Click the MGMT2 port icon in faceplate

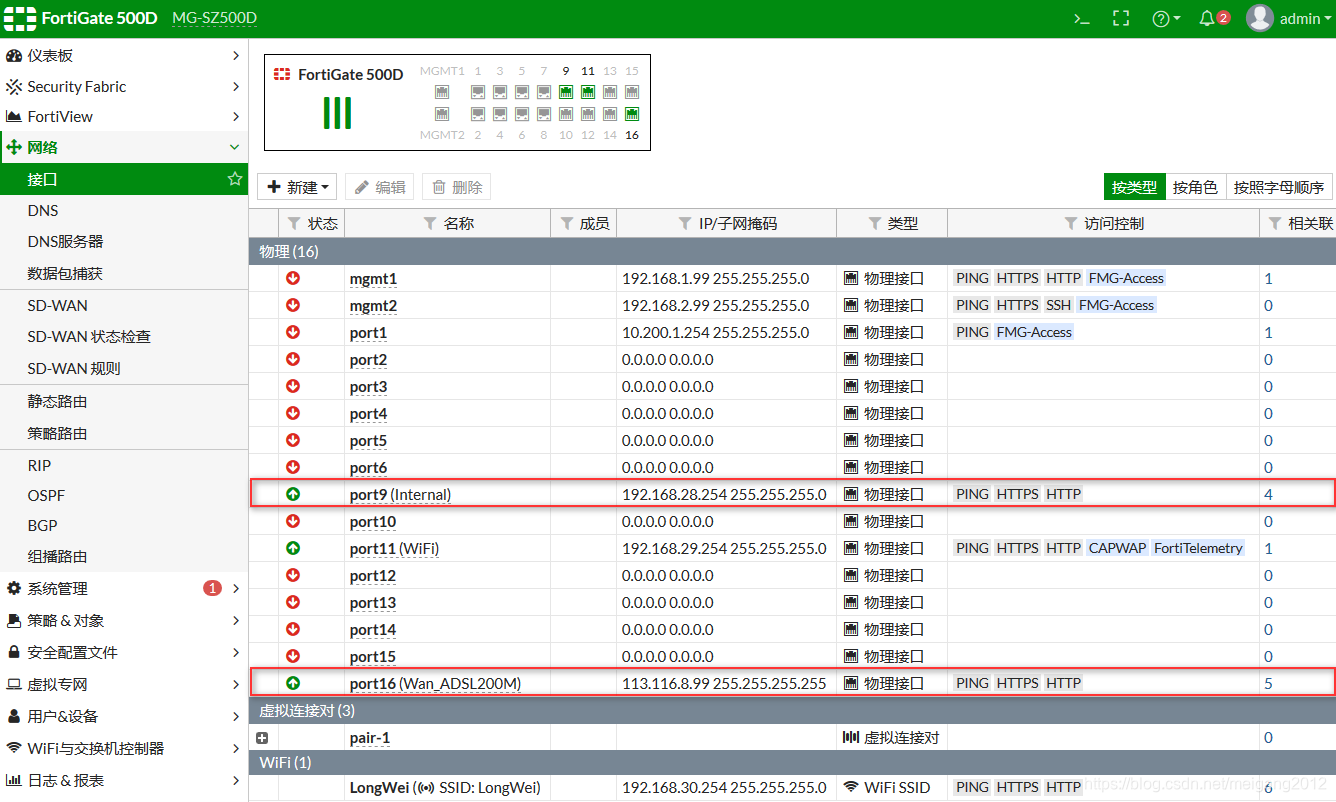coord(442,114)
